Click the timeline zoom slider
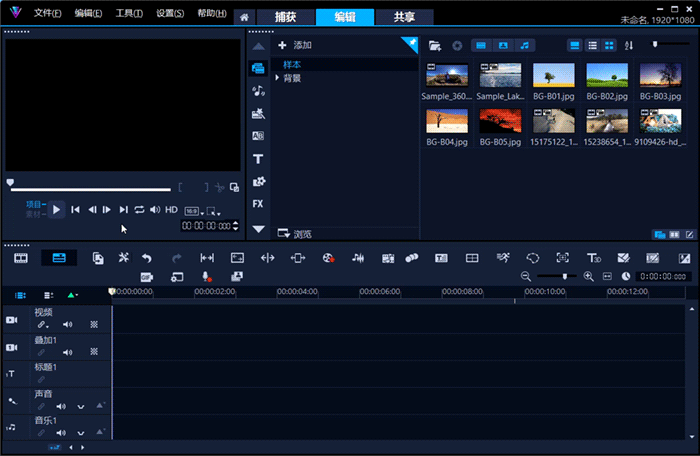 [x=557, y=276]
